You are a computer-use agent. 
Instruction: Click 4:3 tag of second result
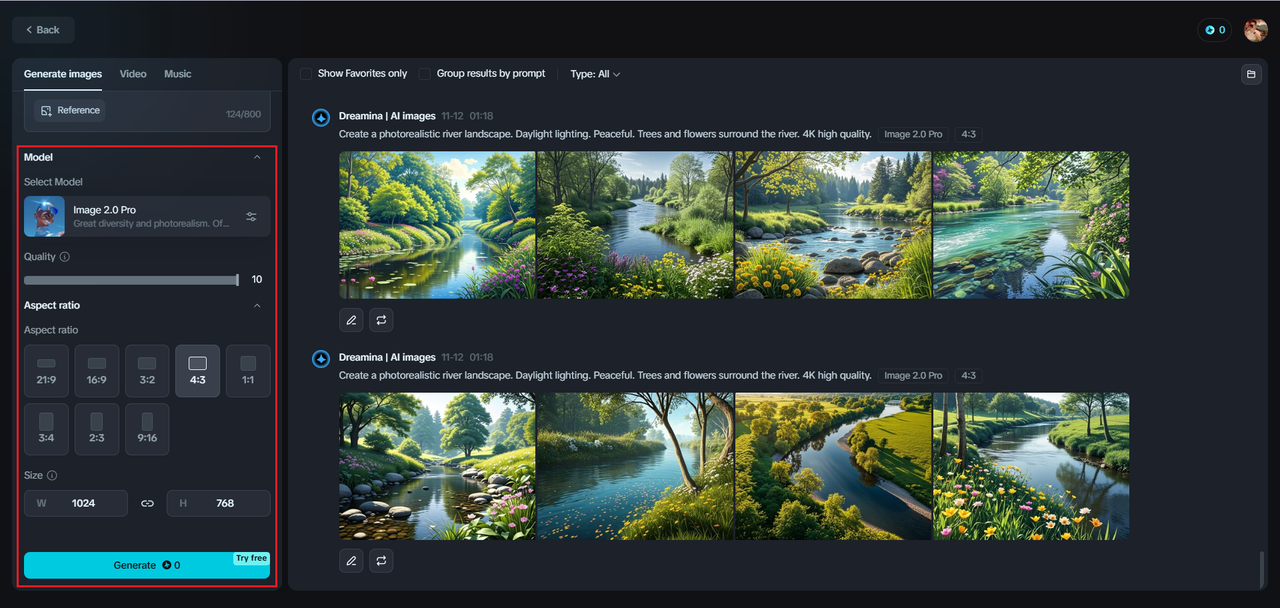[x=968, y=375]
